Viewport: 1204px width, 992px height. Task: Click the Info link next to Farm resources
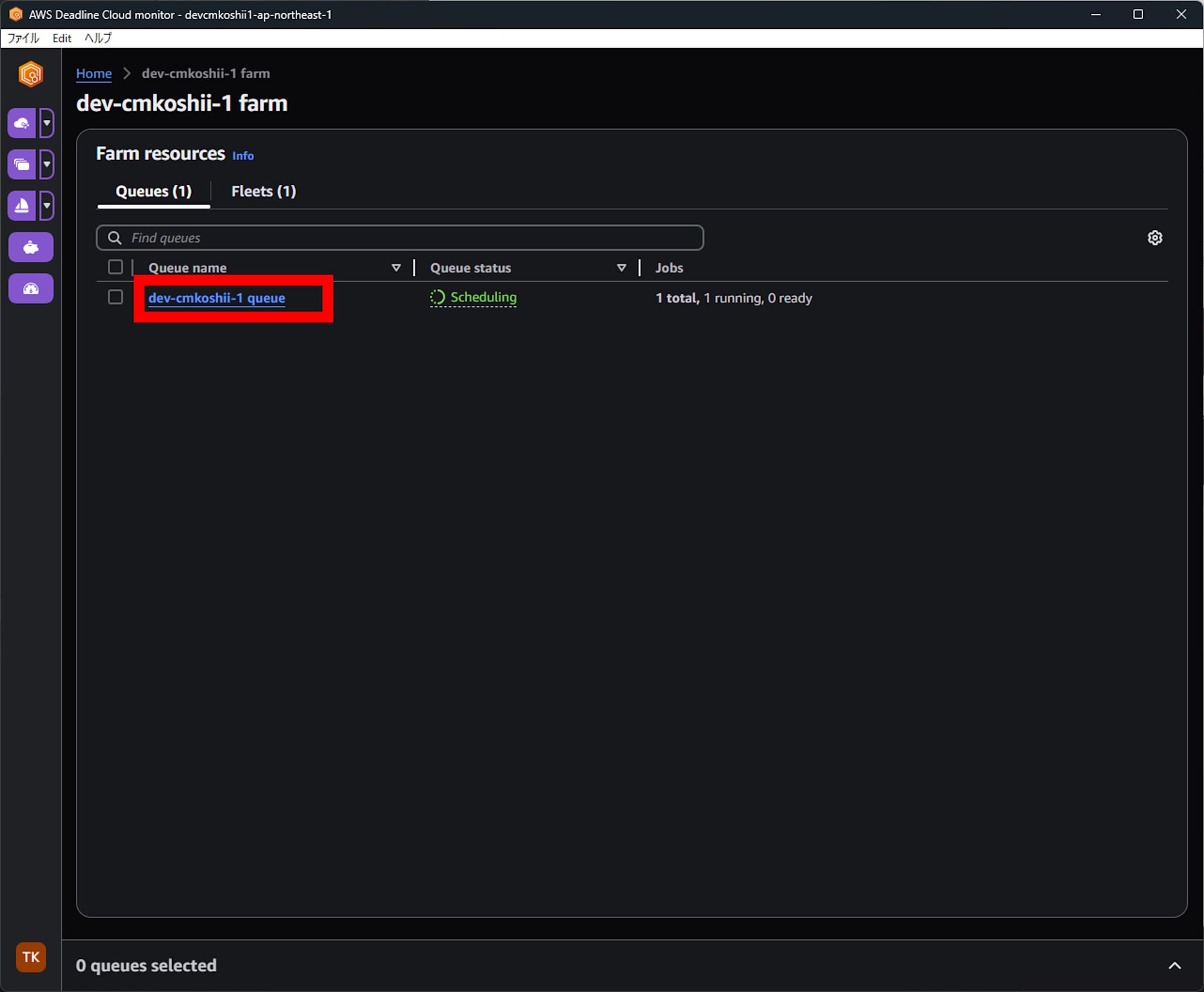coord(243,156)
